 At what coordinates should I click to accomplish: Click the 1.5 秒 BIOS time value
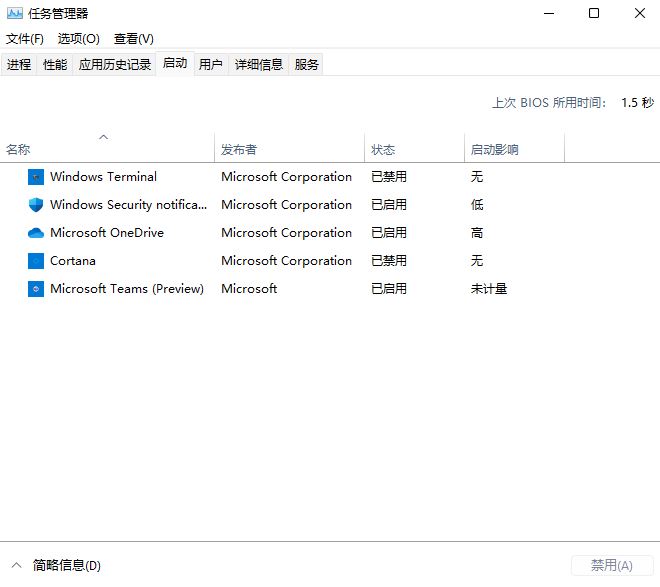[x=638, y=103]
